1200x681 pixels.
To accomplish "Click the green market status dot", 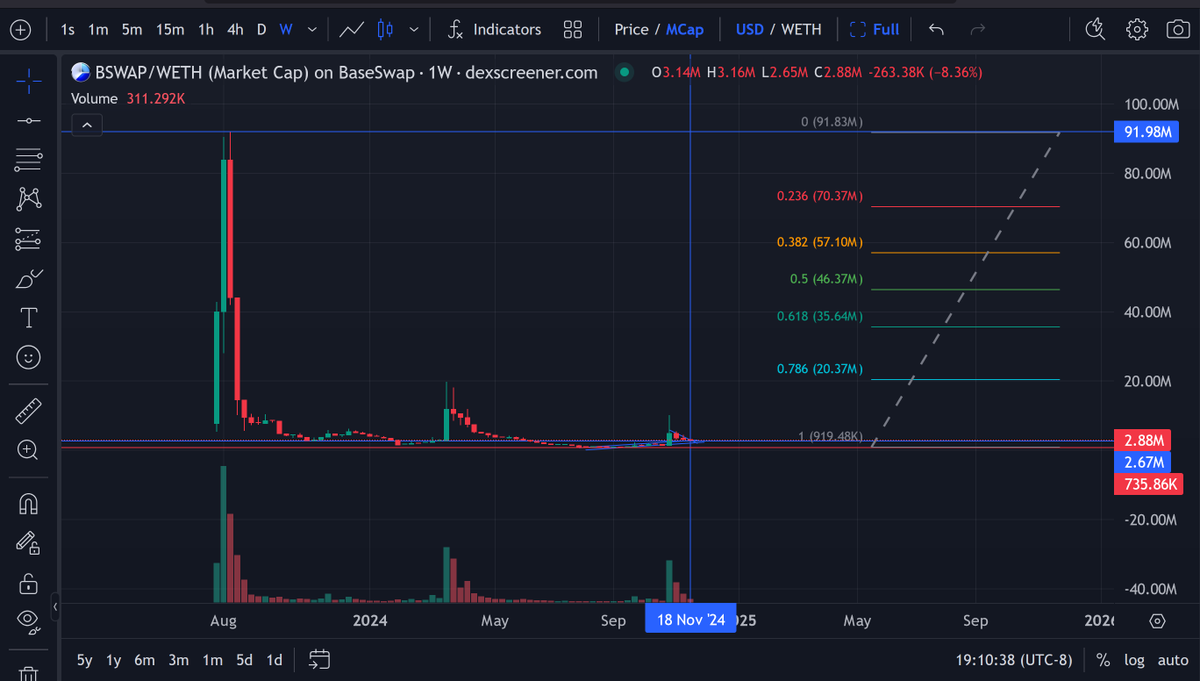I will [x=624, y=72].
